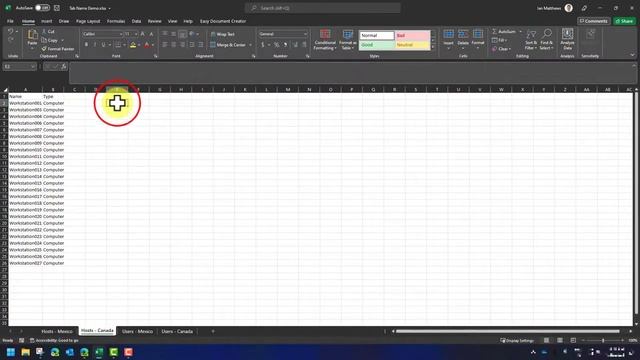
Task: Switch to the Insert ribbon tab
Action: [47, 21]
